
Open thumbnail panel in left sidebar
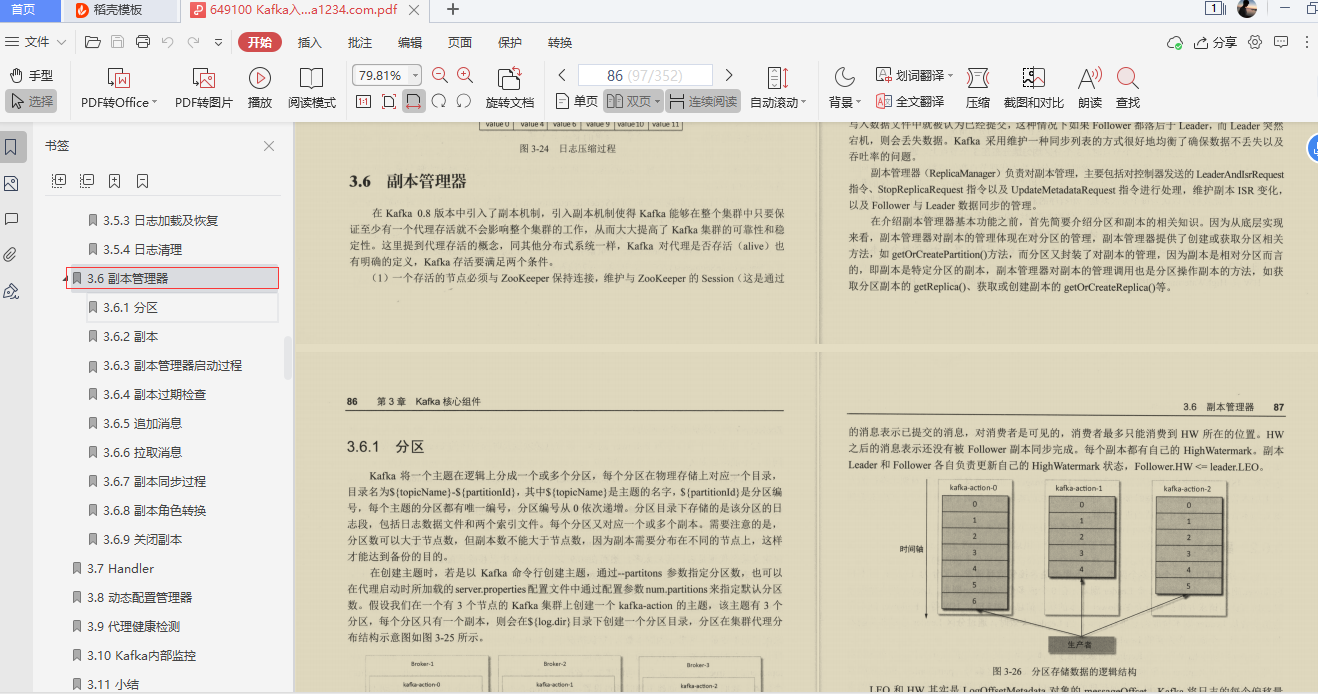tap(11, 184)
